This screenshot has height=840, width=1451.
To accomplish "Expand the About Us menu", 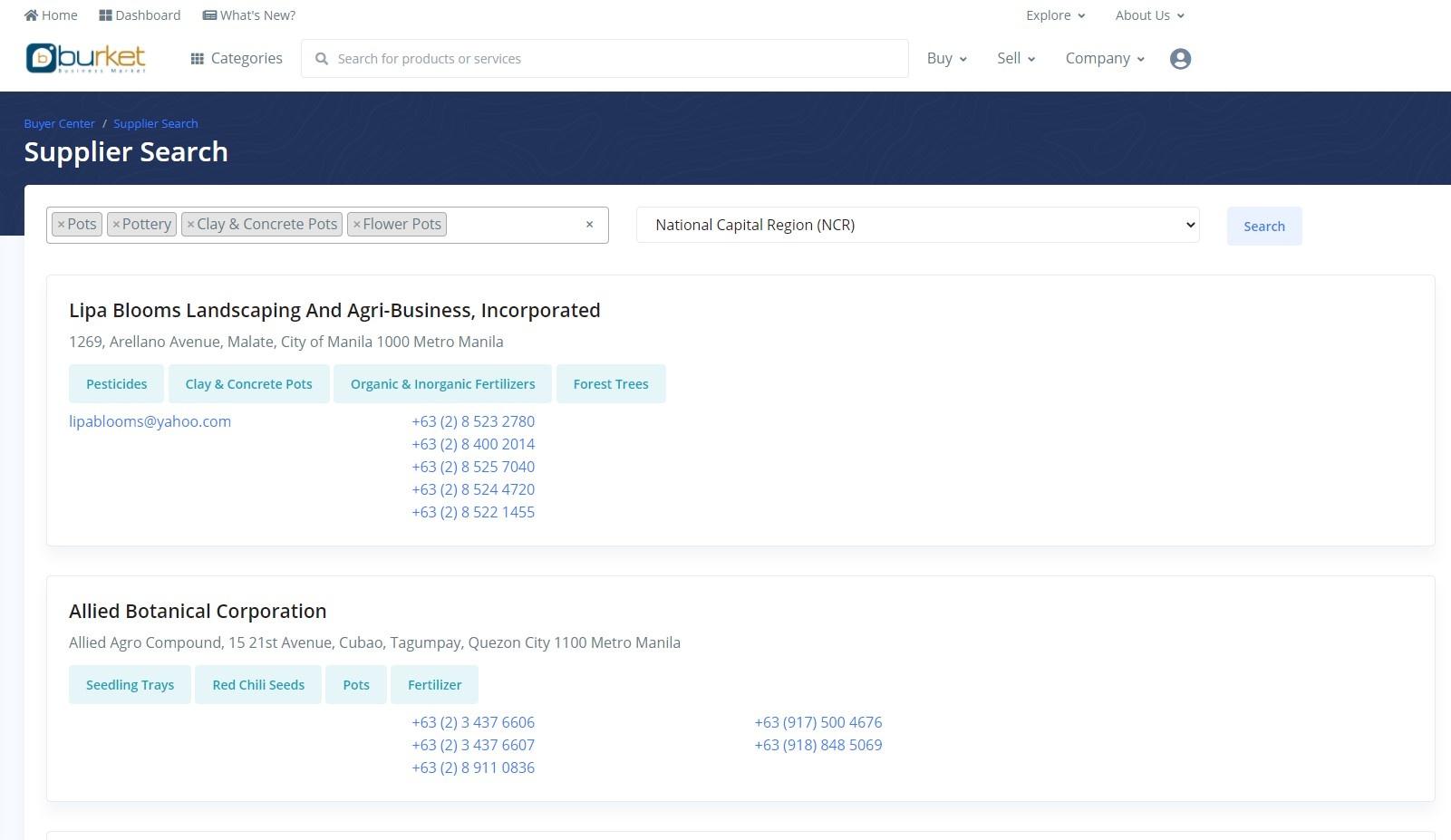I will pos(1150,15).
